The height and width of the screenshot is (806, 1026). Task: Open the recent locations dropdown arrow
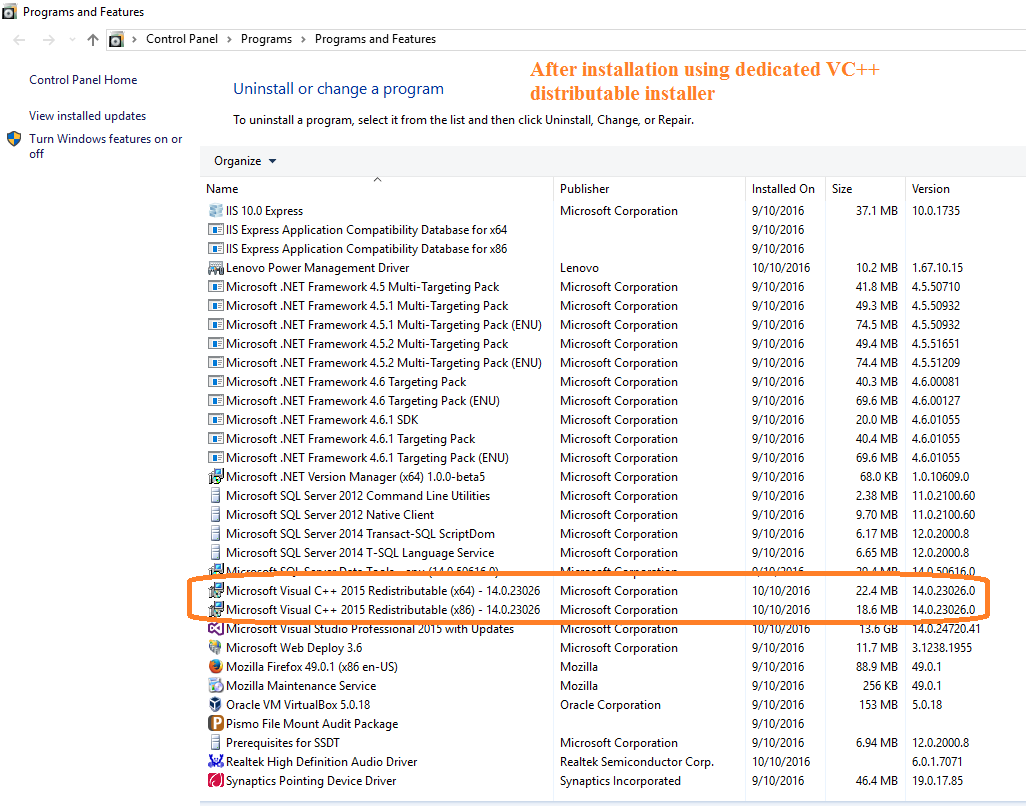pyautogui.click(x=71, y=39)
